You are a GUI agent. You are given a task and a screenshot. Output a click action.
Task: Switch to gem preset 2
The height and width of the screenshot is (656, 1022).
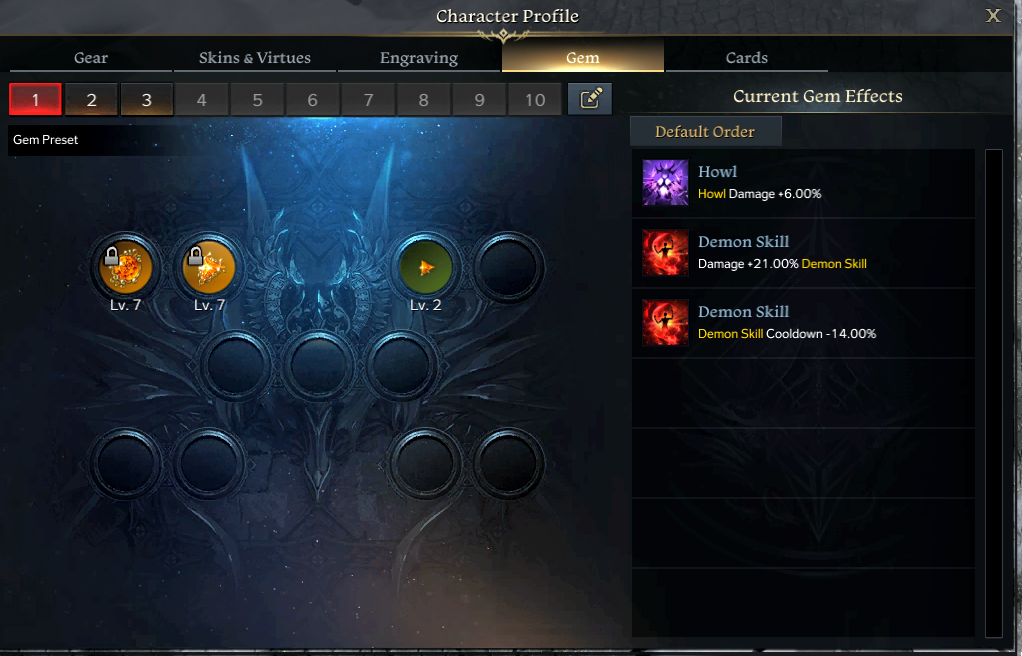click(91, 99)
